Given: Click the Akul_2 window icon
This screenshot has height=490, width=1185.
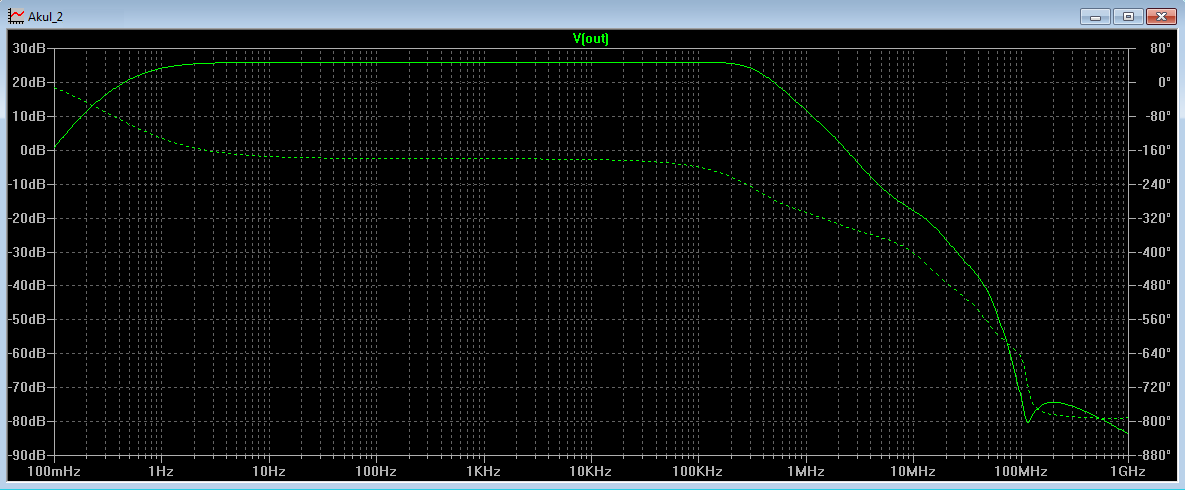Looking at the screenshot, I should [14, 15].
